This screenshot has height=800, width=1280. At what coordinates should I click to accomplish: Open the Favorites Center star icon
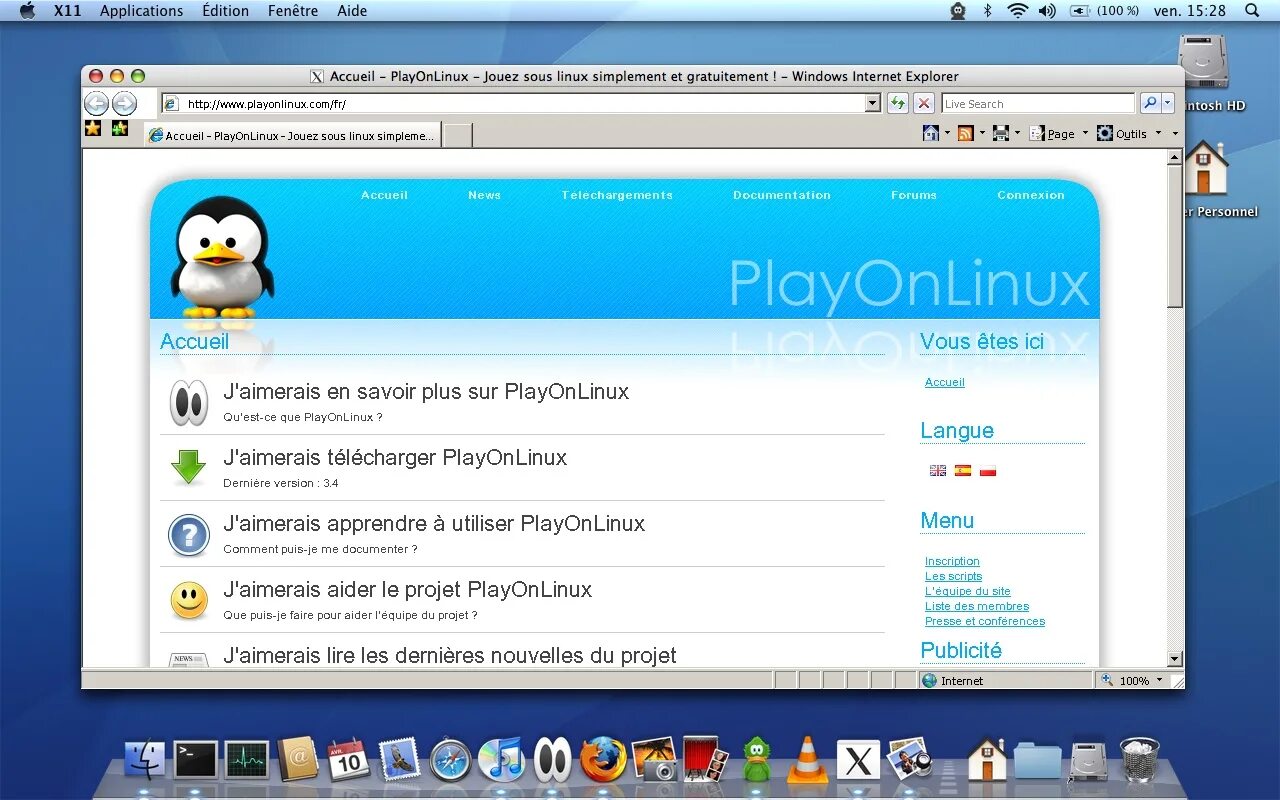[93, 128]
